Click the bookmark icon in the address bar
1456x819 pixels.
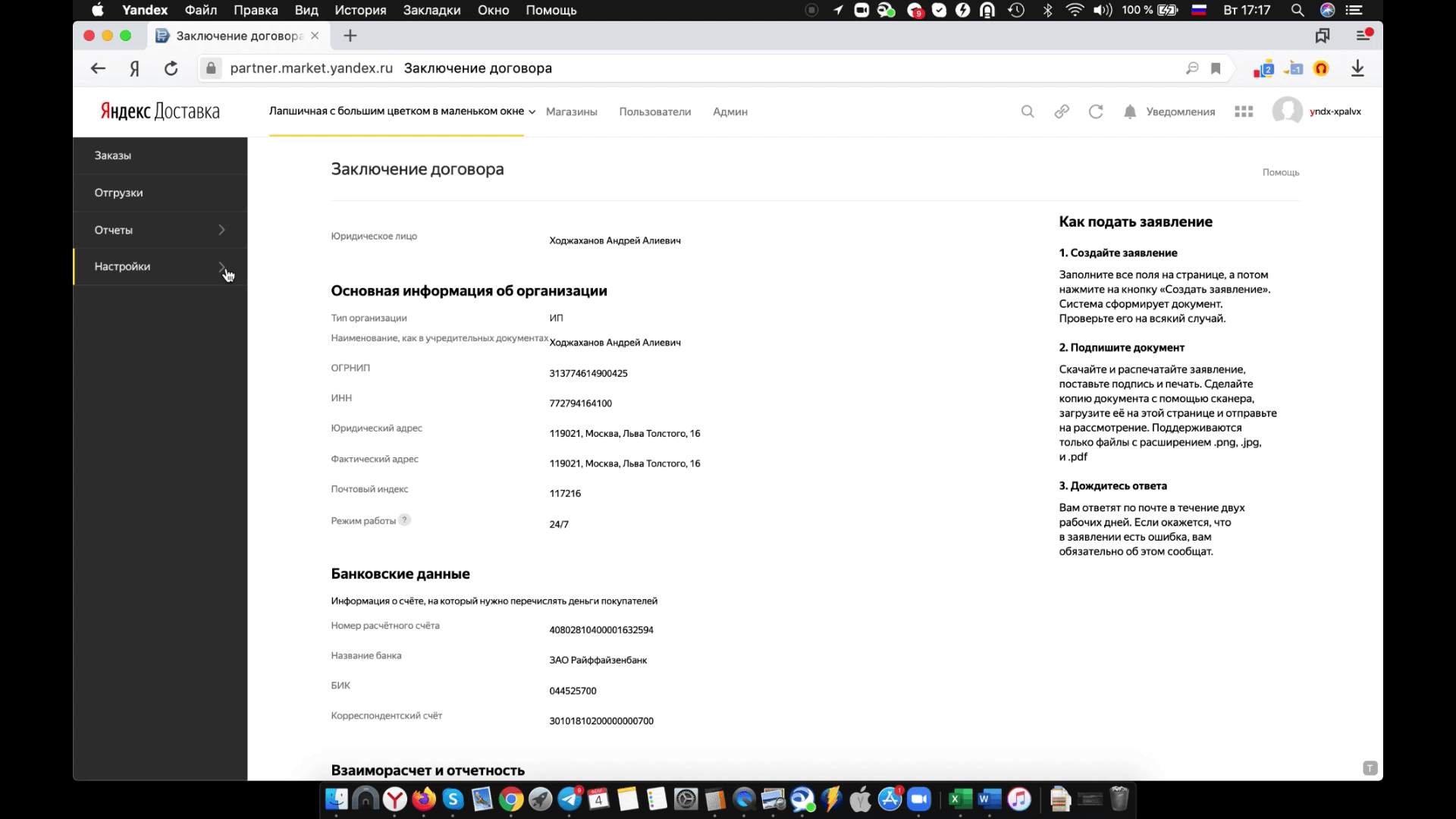click(1216, 68)
